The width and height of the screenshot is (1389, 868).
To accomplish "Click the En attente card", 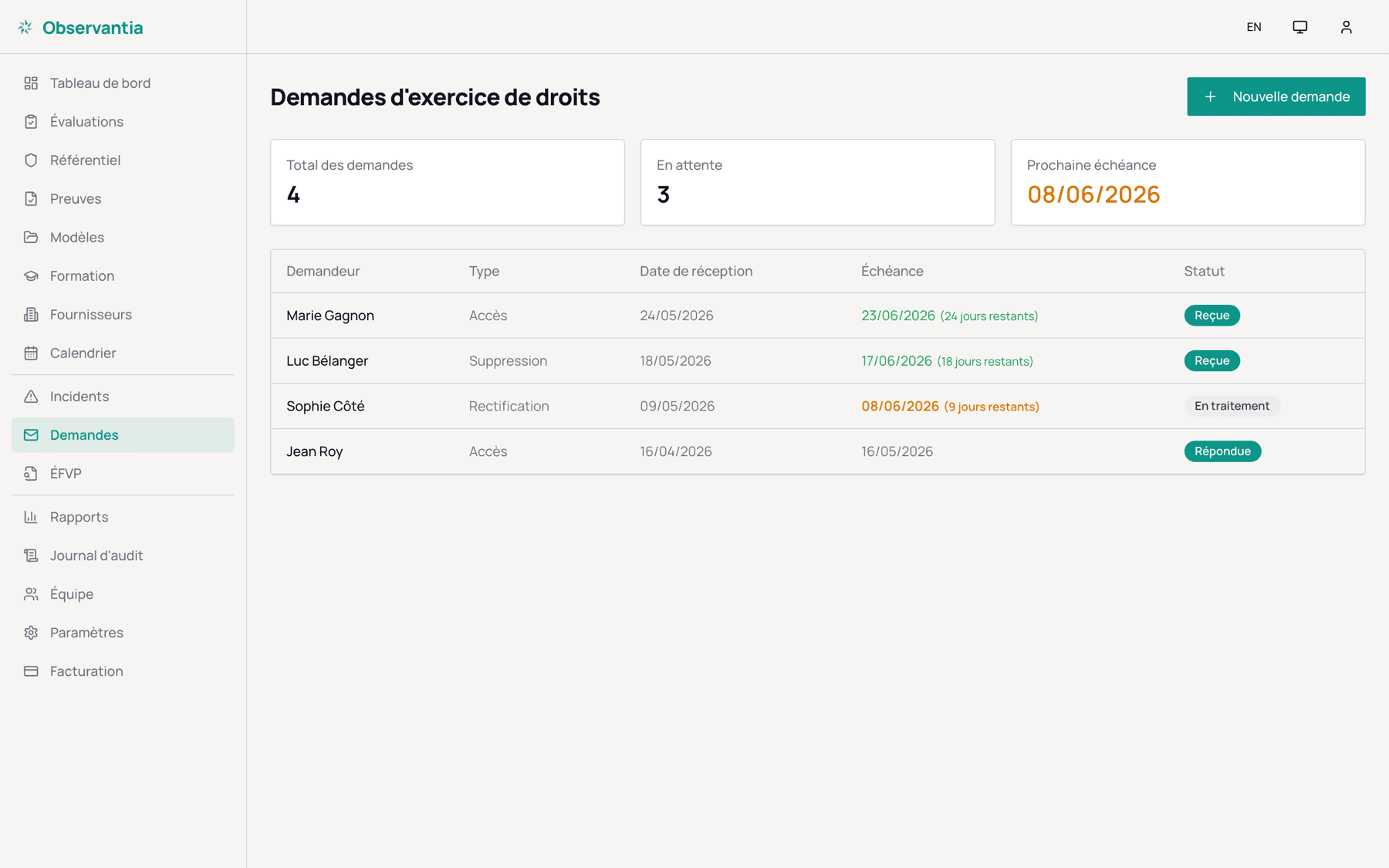I will click(x=818, y=182).
